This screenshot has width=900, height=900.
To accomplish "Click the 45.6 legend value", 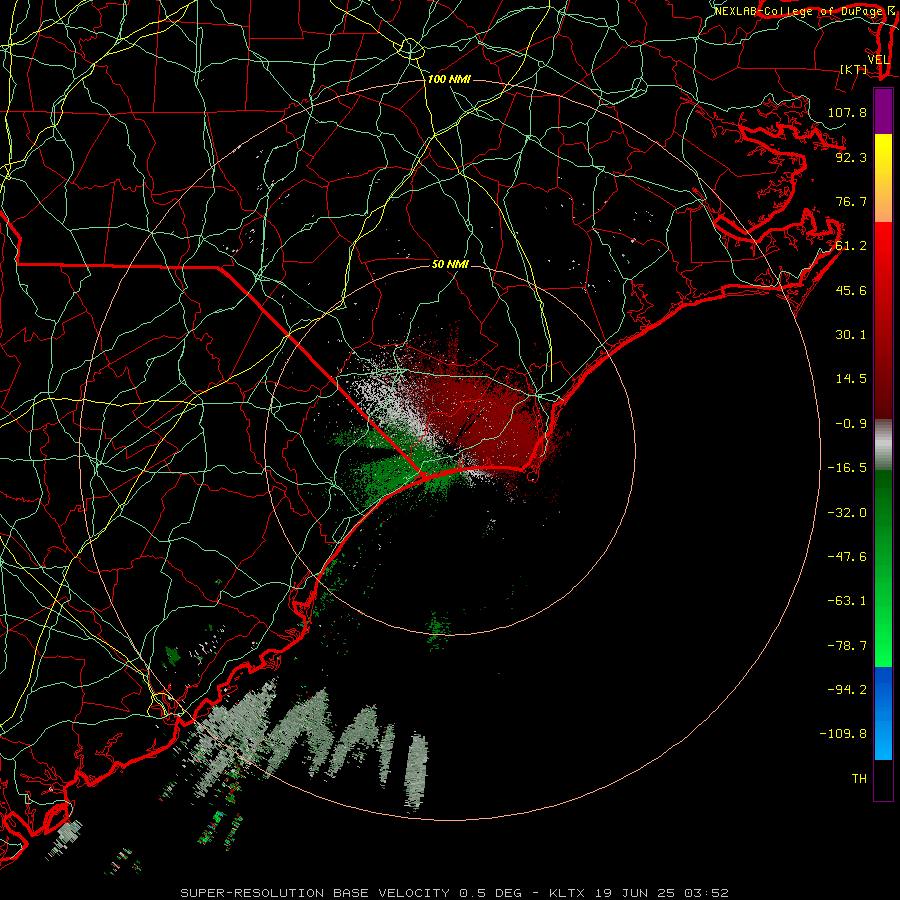I will 851,290.
